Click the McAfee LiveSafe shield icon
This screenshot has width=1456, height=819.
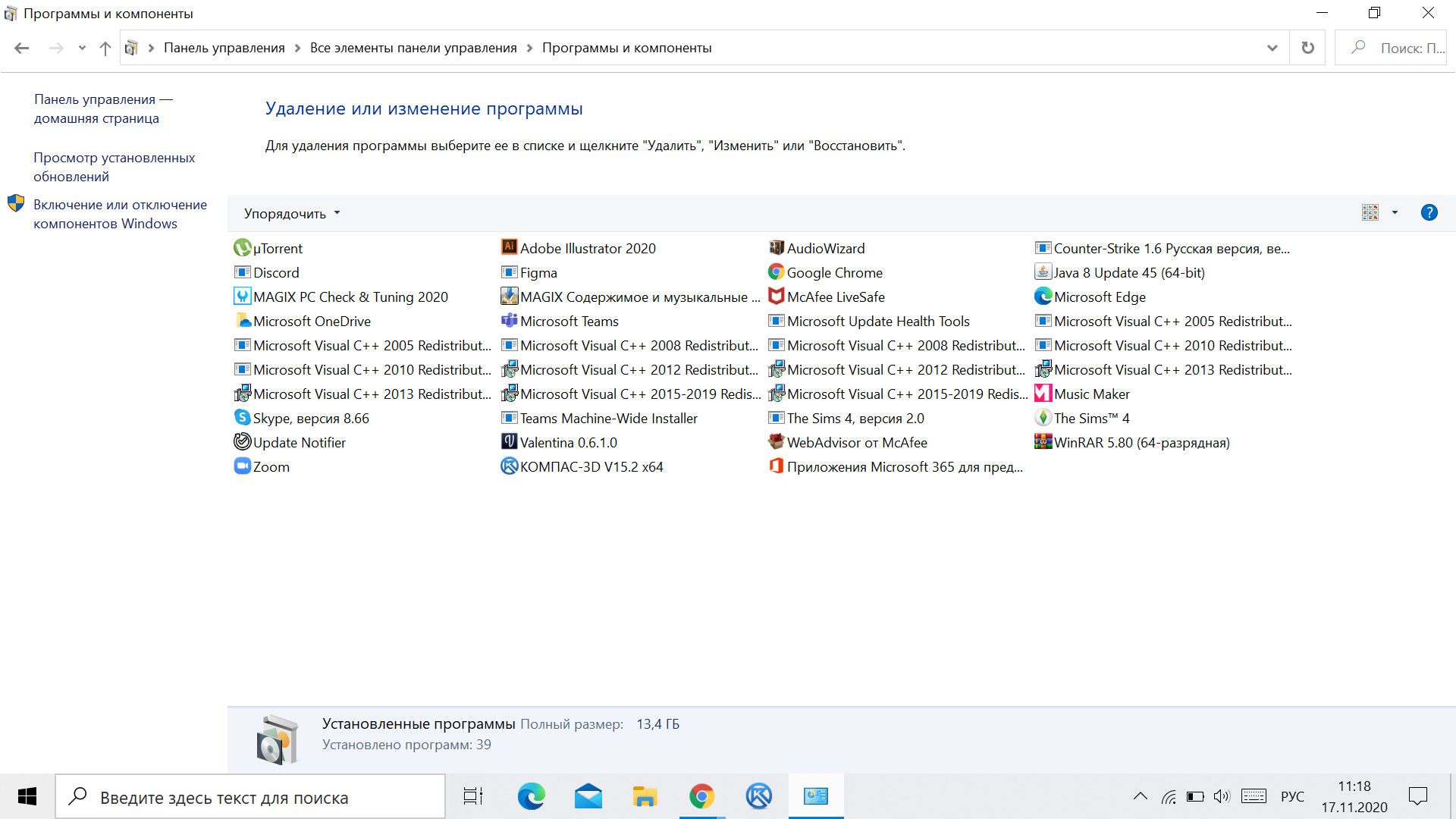(776, 296)
